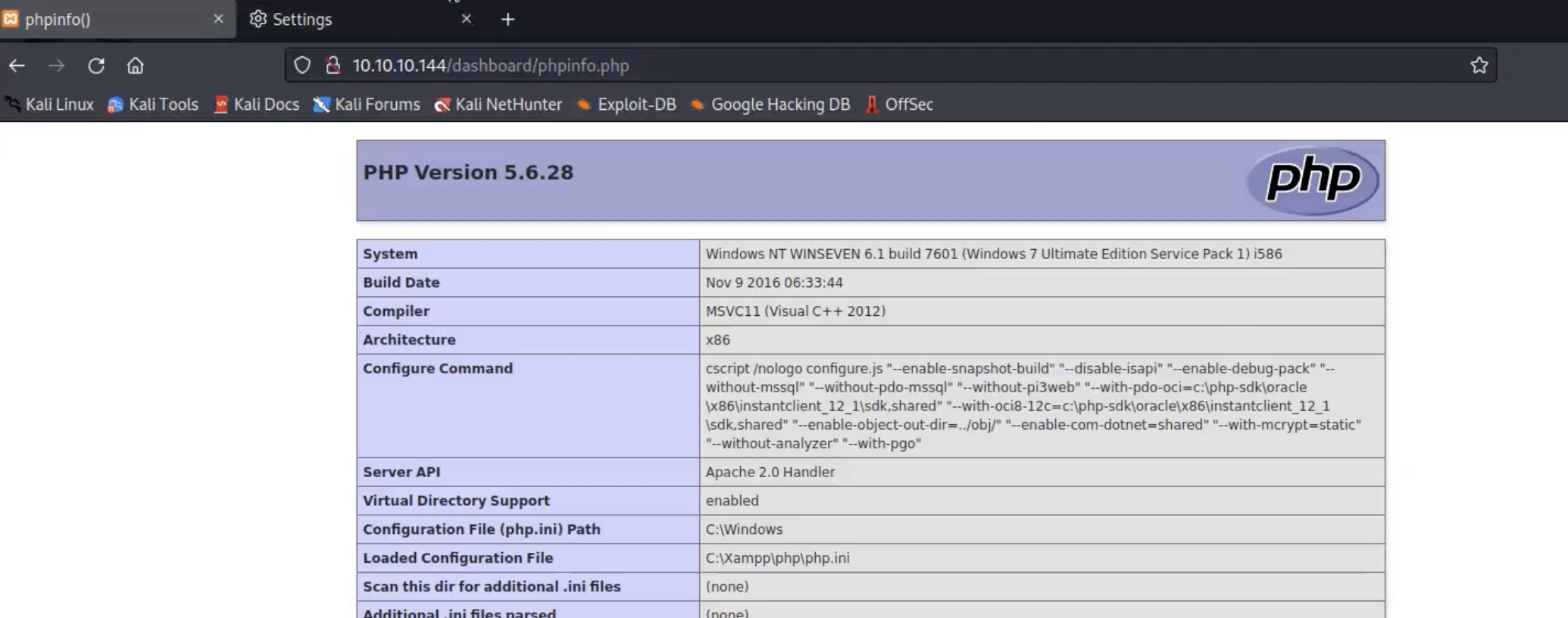
Task: Select the x86 architecture value
Action: click(718, 340)
